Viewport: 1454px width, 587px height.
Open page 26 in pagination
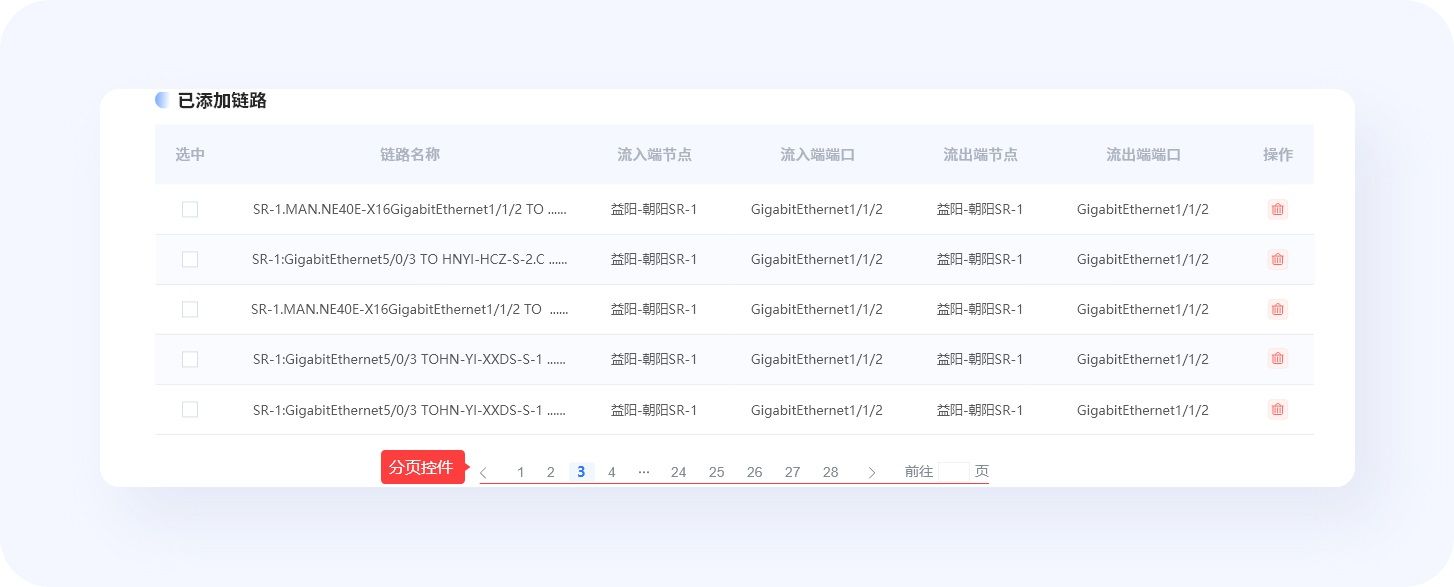[755, 472]
